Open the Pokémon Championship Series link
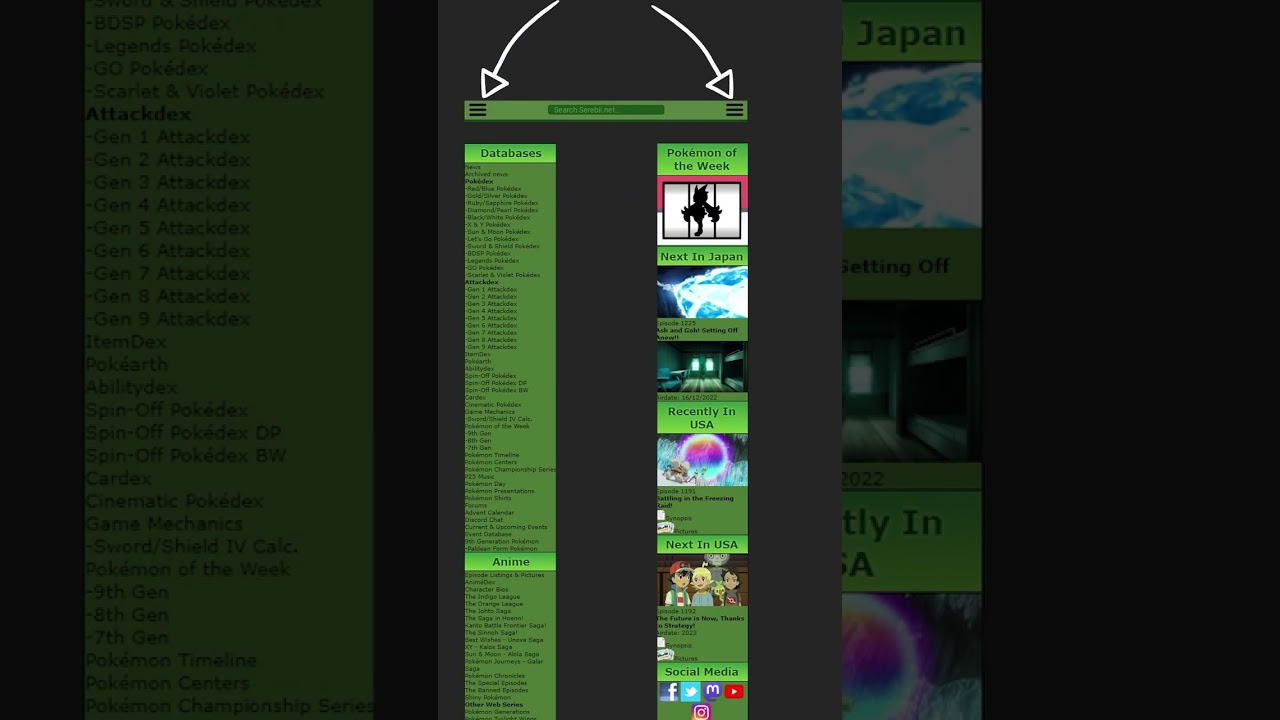 tap(510, 469)
